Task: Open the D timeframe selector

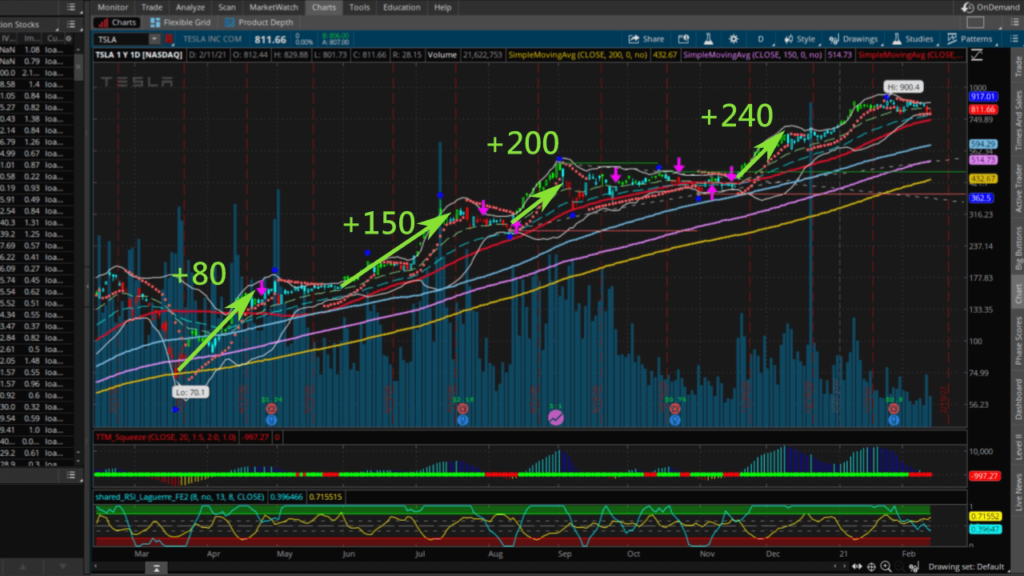Action: (x=760, y=39)
